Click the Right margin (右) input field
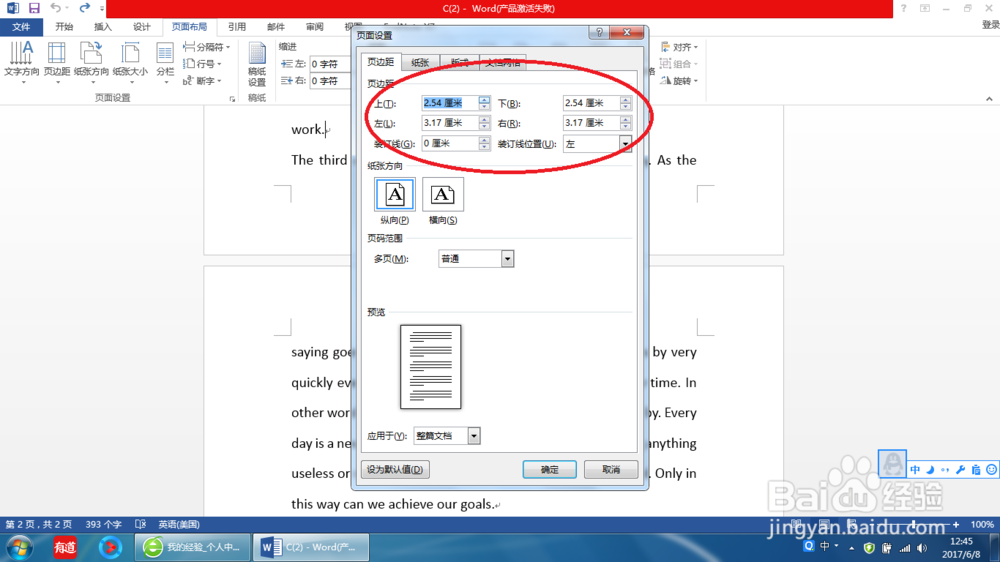The width and height of the screenshot is (1000, 562). point(591,122)
